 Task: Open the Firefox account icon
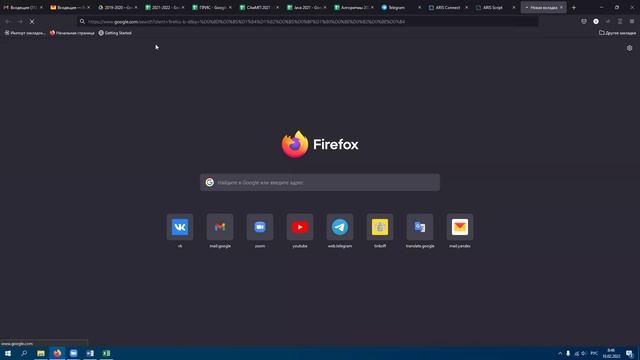(596, 21)
